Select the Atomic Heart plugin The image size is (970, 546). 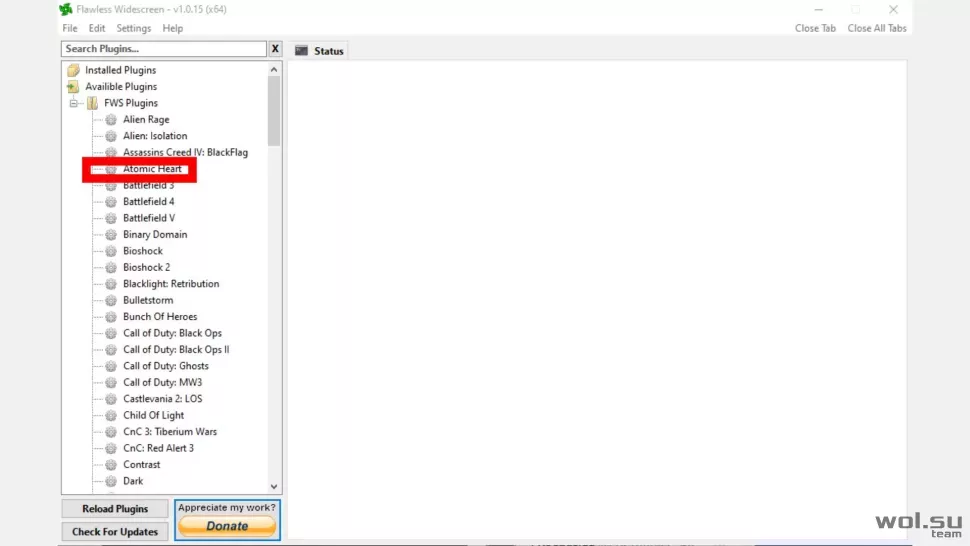point(152,169)
